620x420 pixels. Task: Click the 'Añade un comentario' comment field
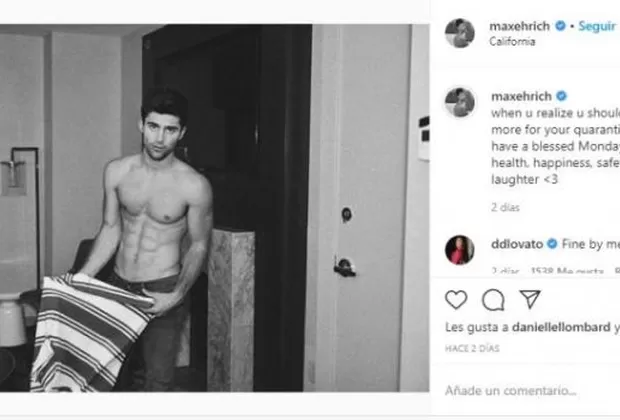coord(532,391)
